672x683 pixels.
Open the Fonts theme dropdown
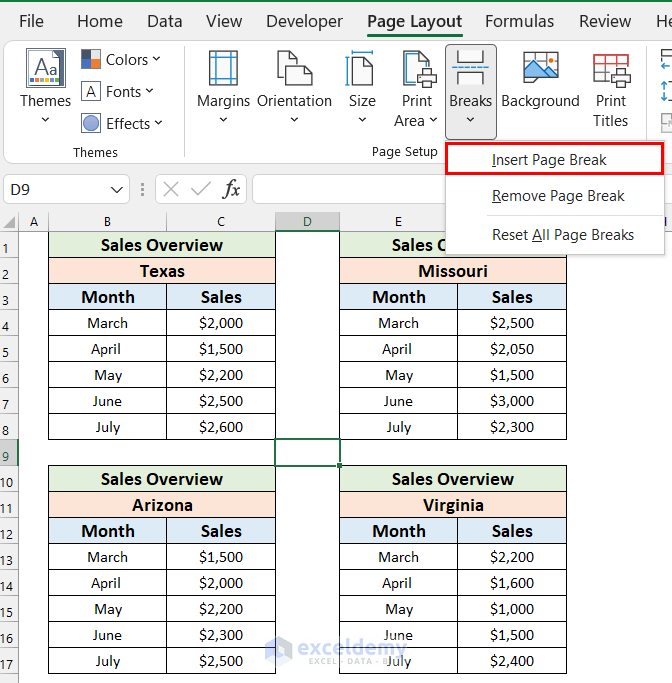(x=118, y=91)
